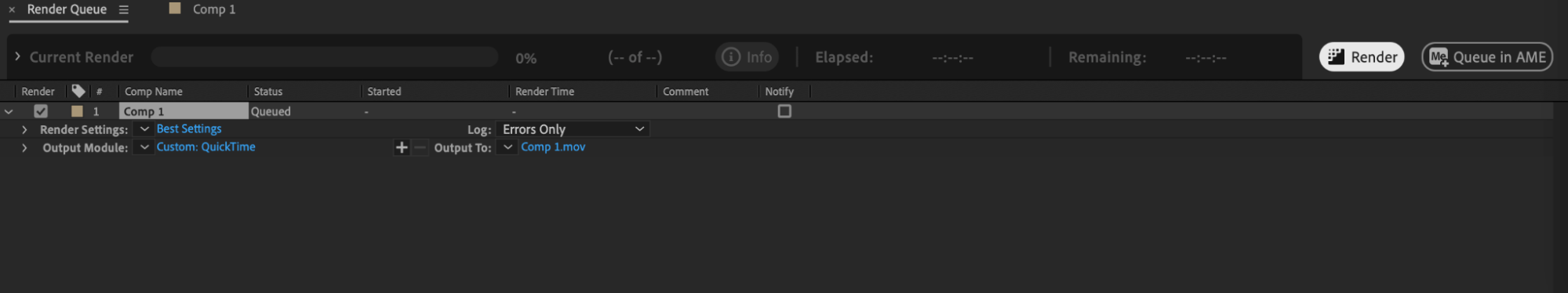Click the Render button
Viewport: 1568px width, 293px height.
[1362, 57]
